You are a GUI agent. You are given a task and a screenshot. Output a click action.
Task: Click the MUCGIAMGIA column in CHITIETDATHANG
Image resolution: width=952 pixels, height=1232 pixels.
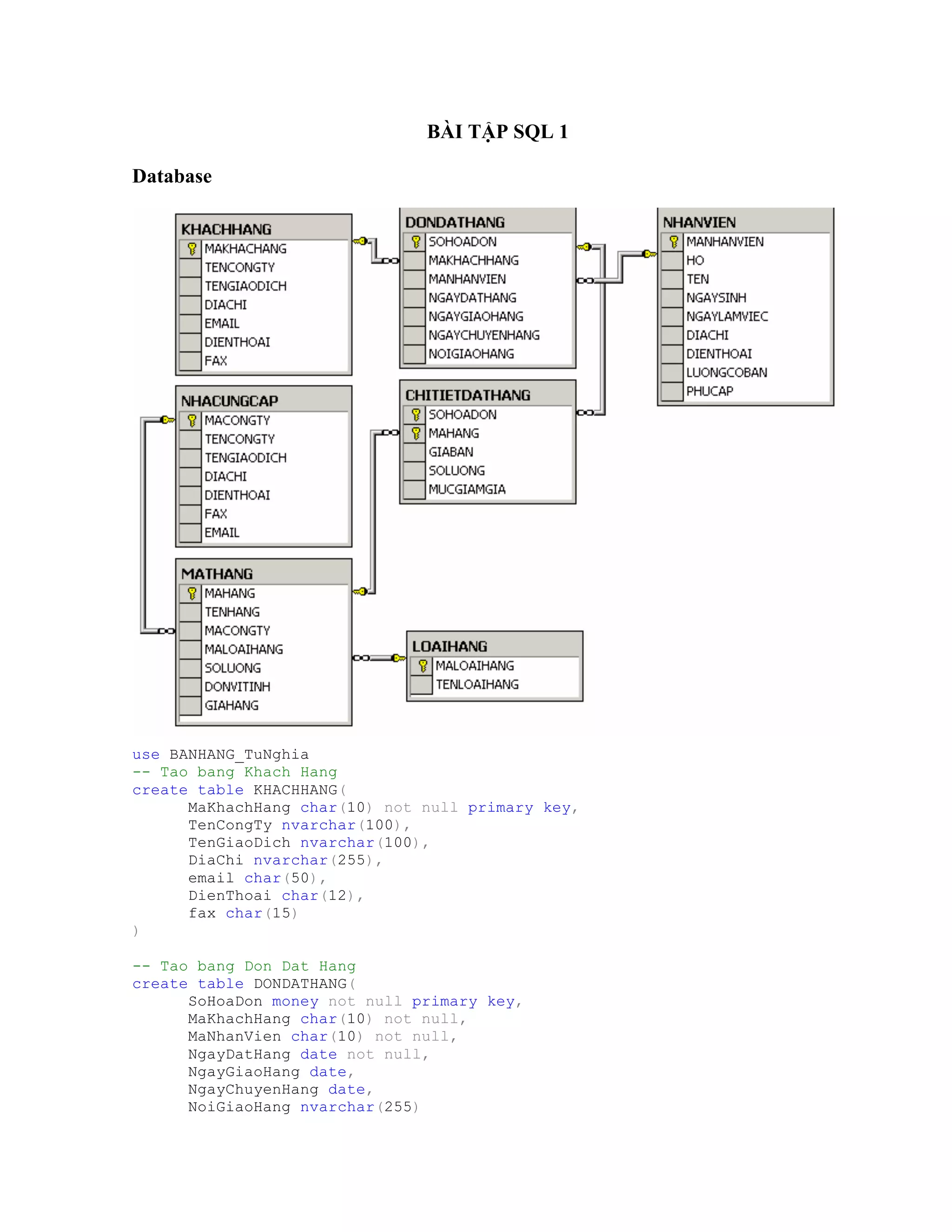[466, 490]
